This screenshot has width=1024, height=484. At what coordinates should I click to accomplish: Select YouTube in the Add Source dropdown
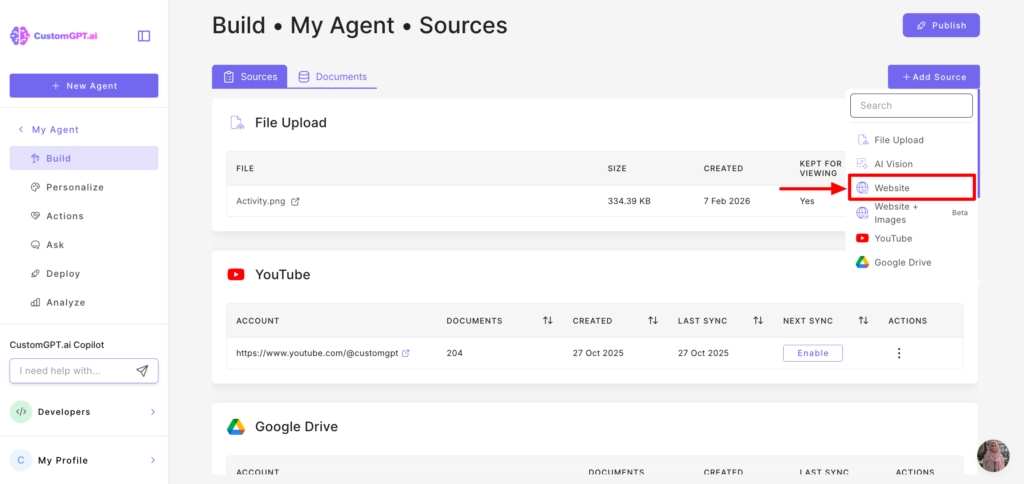point(893,239)
